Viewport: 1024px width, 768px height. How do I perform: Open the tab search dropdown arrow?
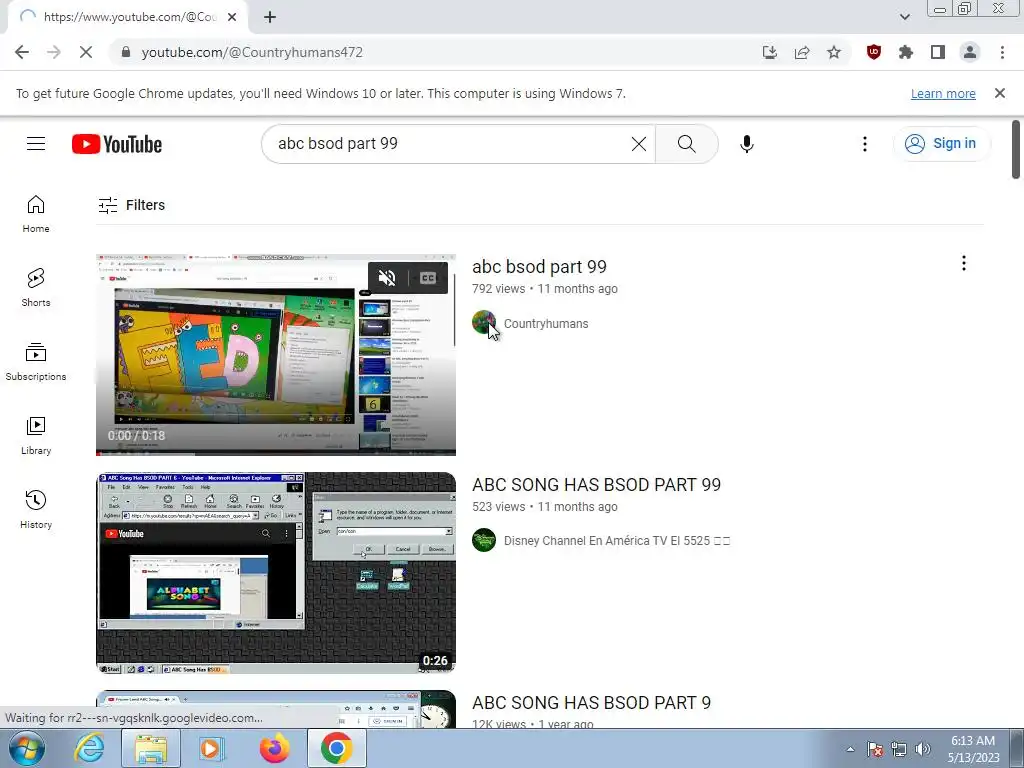[904, 17]
